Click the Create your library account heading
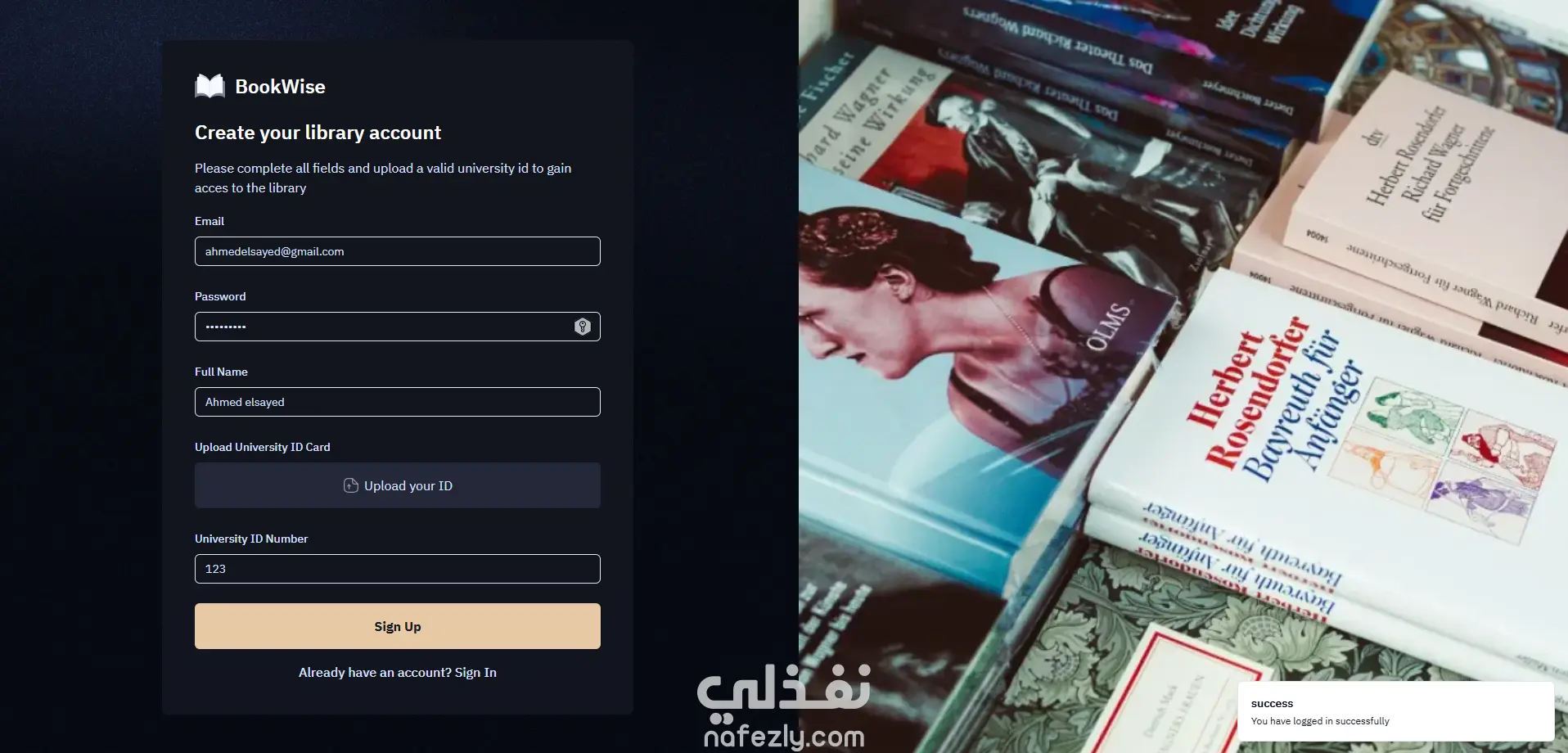 [x=318, y=133]
